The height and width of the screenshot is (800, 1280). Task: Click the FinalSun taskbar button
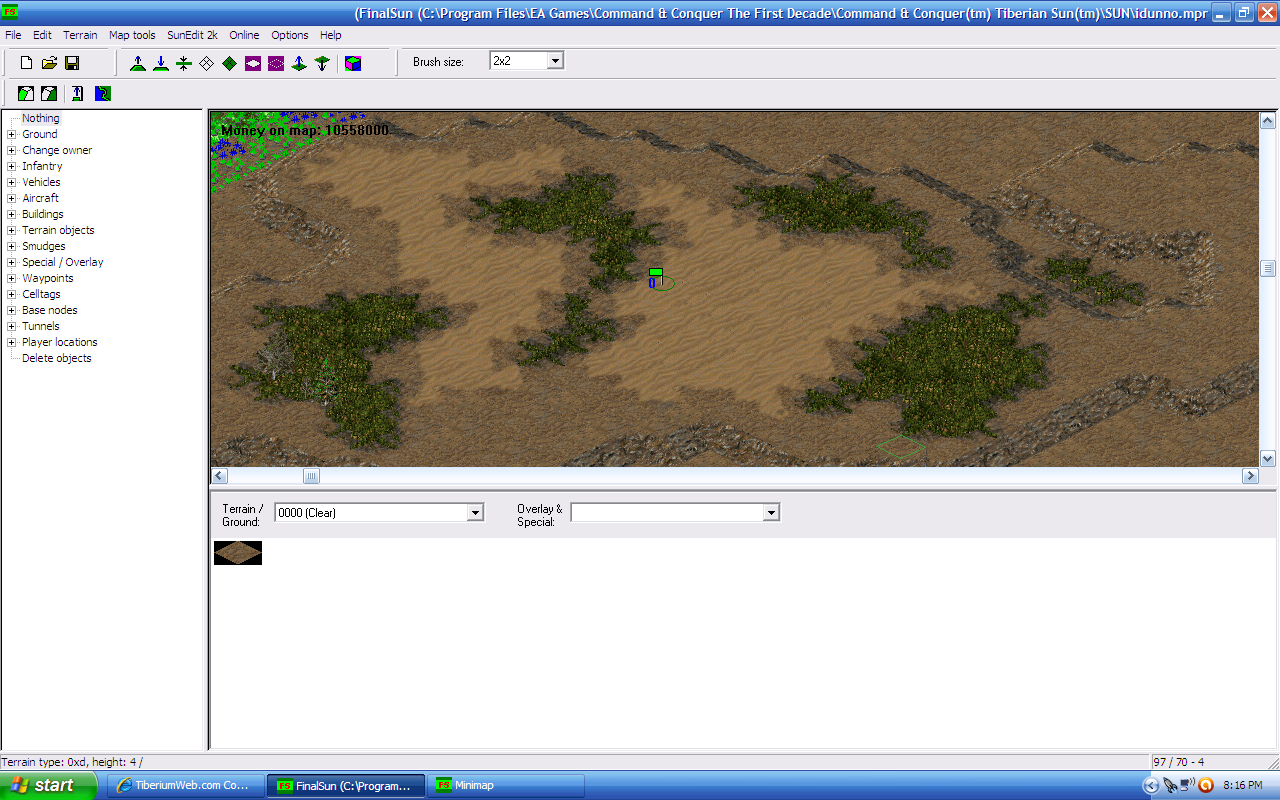[346, 785]
